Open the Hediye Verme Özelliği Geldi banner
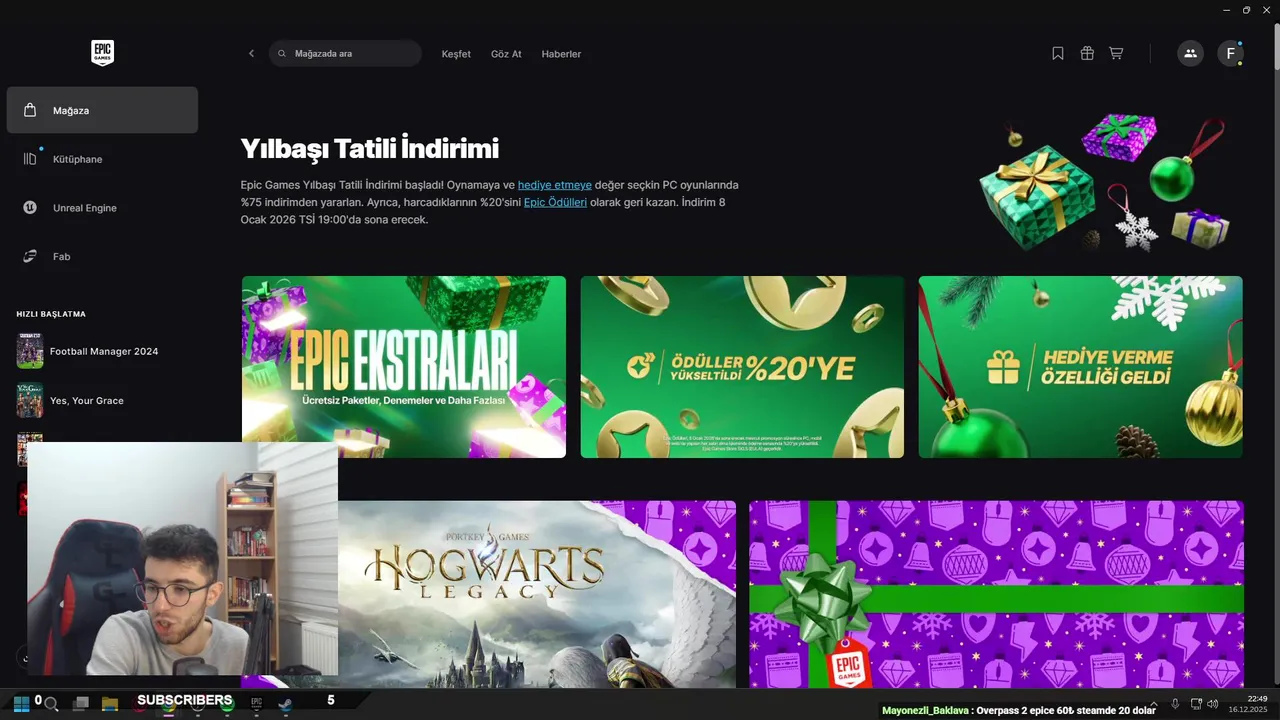Viewport: 1280px width, 720px height. (1081, 367)
